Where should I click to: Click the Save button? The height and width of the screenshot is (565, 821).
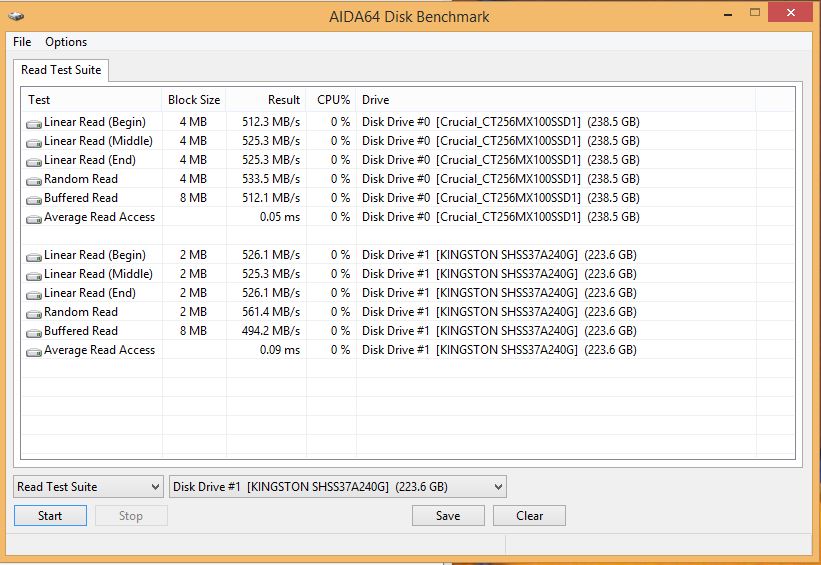448,516
